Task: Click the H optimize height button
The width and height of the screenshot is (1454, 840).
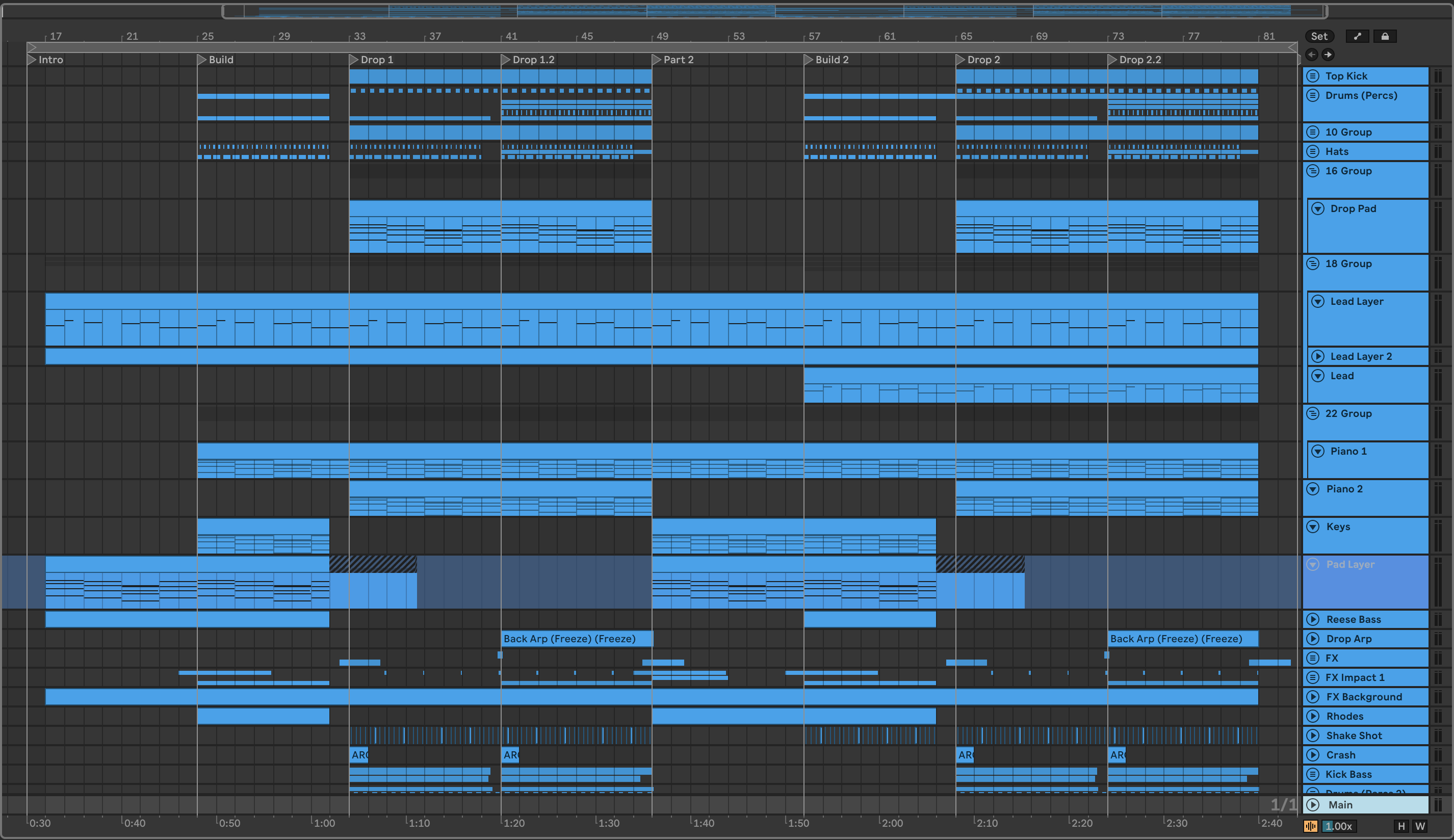Action: [1401, 826]
